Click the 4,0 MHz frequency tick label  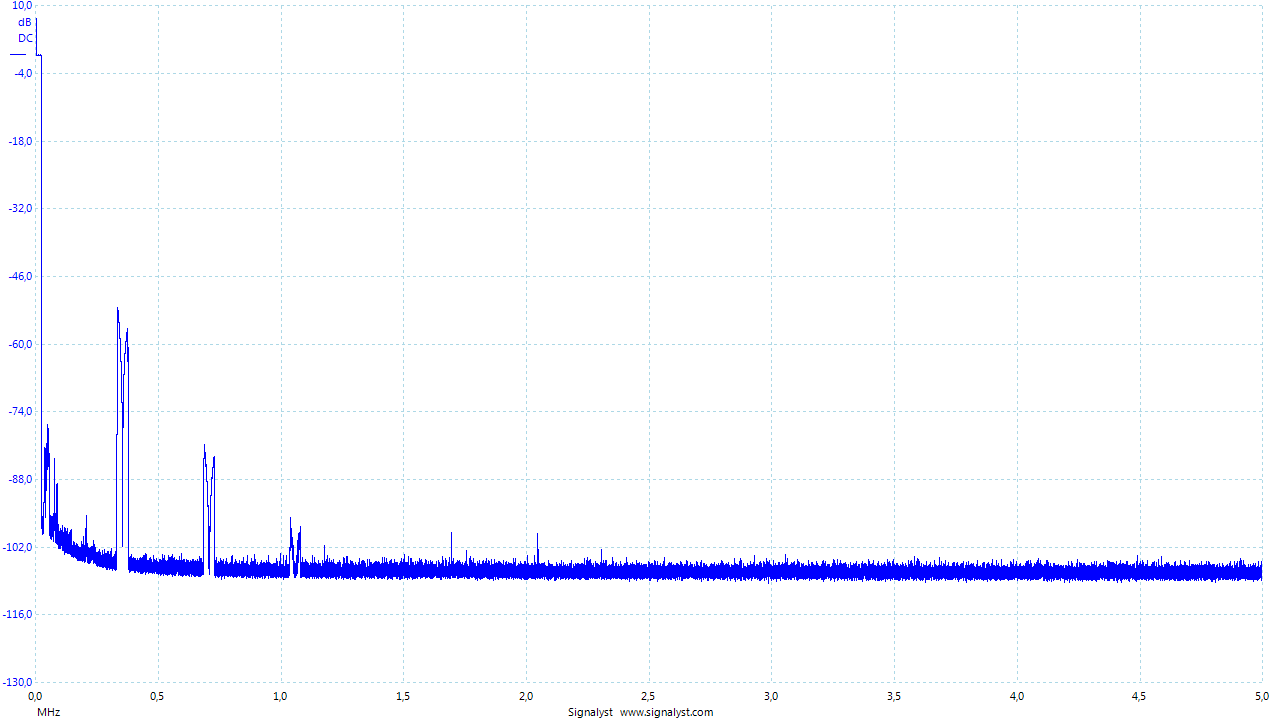pos(1017,695)
